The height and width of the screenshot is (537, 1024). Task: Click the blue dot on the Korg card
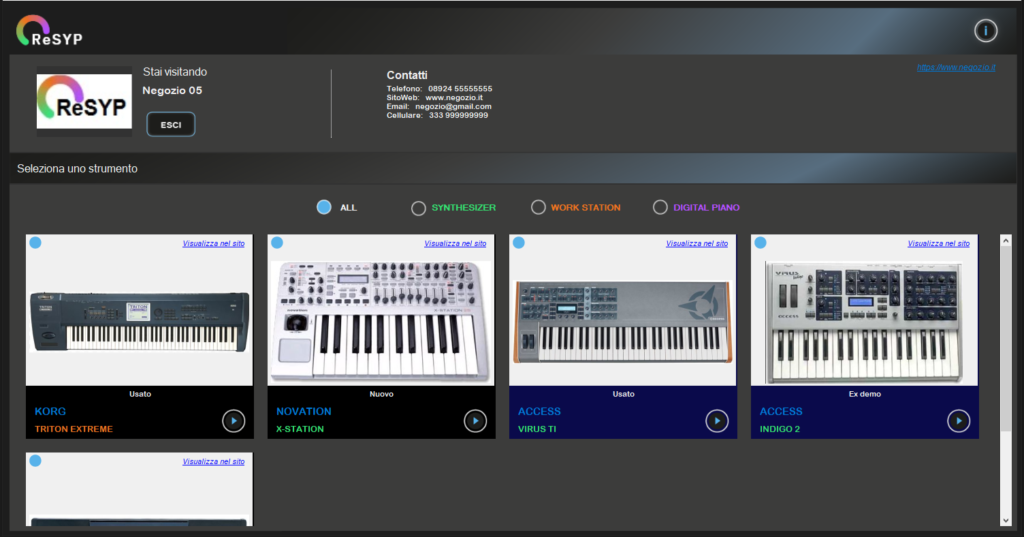pos(35,242)
